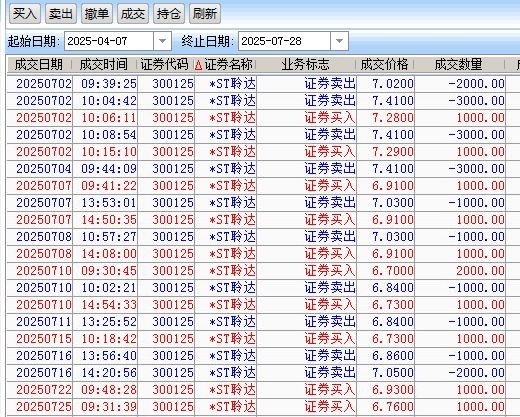This screenshot has height=417, width=520.
Task: Sort by 成交日期 column header
Action: click(39, 65)
